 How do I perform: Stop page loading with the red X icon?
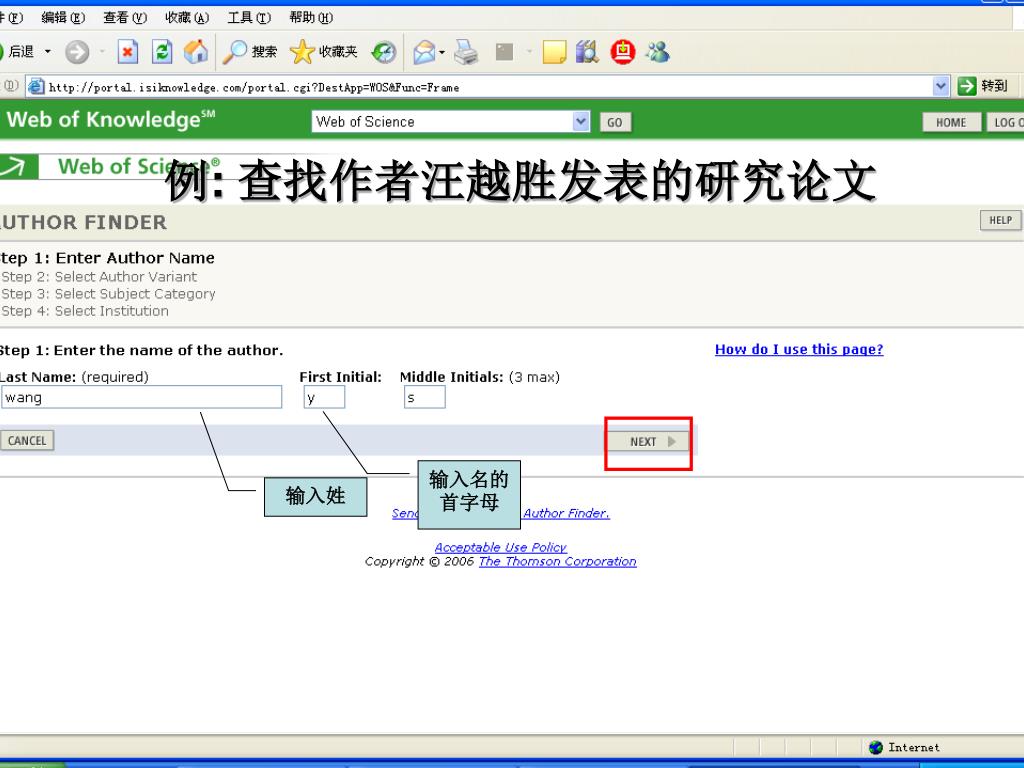click(x=128, y=52)
